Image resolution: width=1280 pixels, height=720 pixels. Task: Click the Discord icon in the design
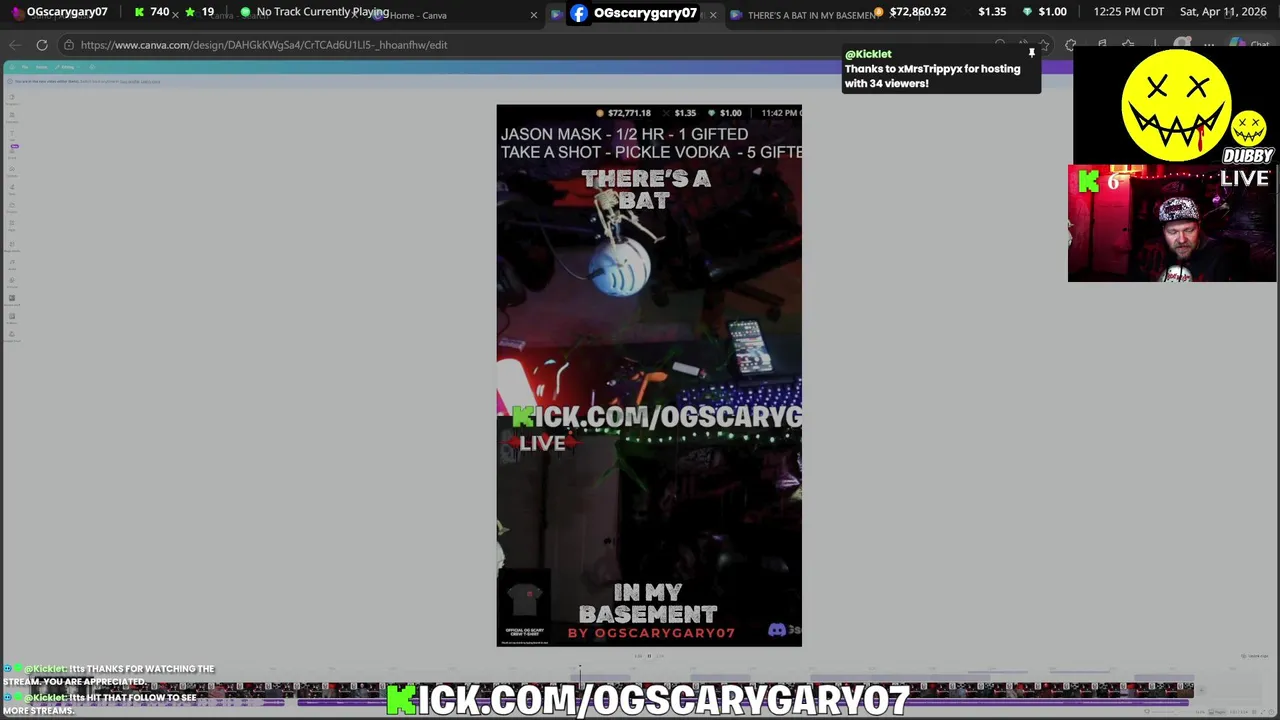[777, 630]
